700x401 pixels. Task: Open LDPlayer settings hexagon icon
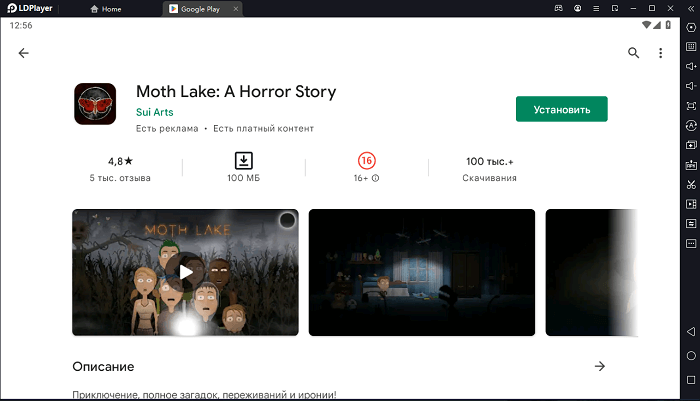[x=691, y=27]
